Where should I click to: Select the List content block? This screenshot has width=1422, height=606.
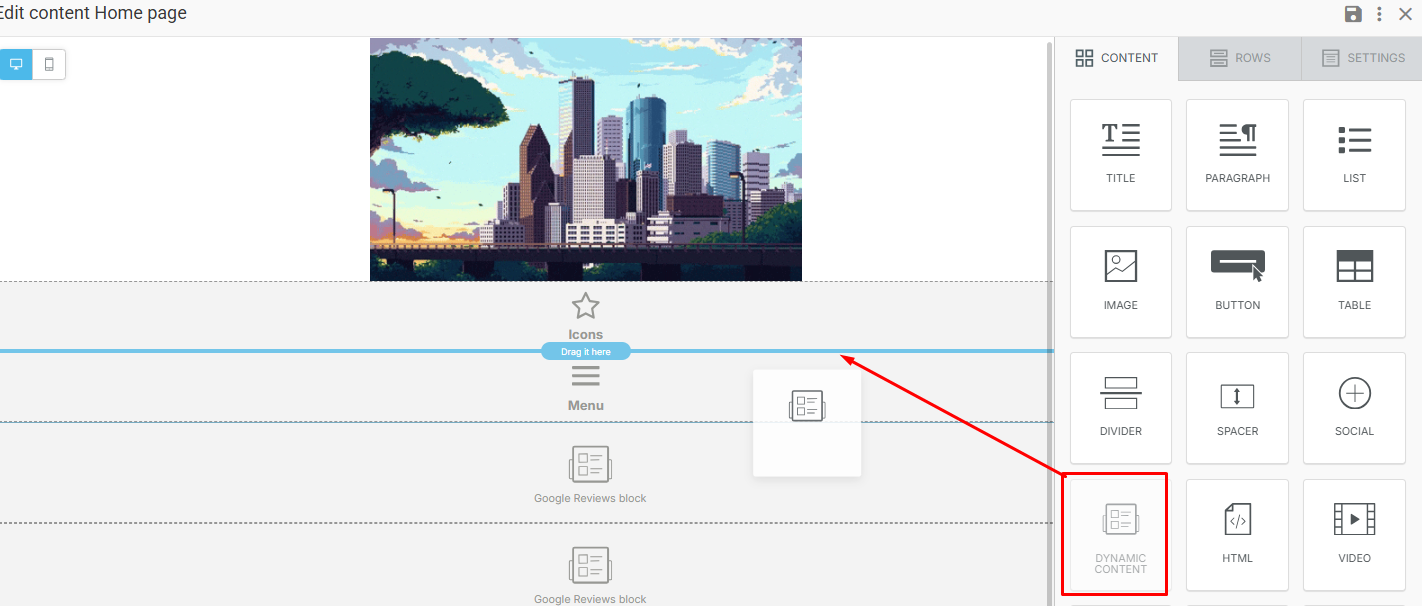point(1354,155)
